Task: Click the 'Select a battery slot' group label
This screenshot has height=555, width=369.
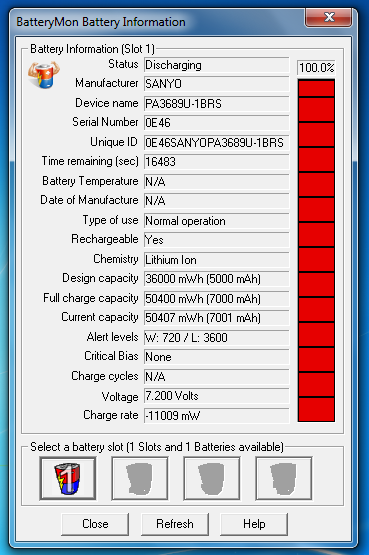Action: [157, 447]
